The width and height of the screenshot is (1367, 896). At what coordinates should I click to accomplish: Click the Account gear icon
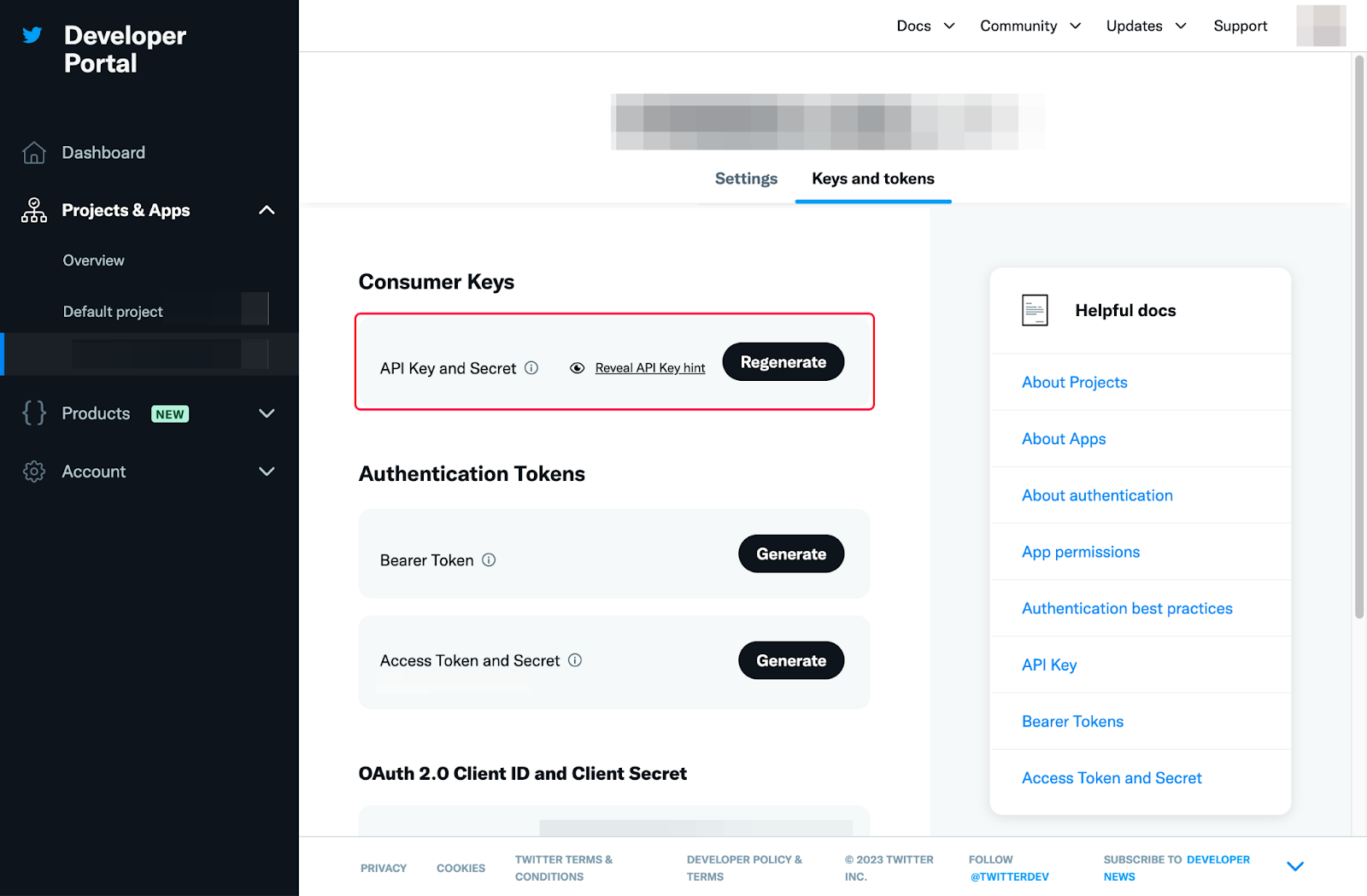point(34,471)
